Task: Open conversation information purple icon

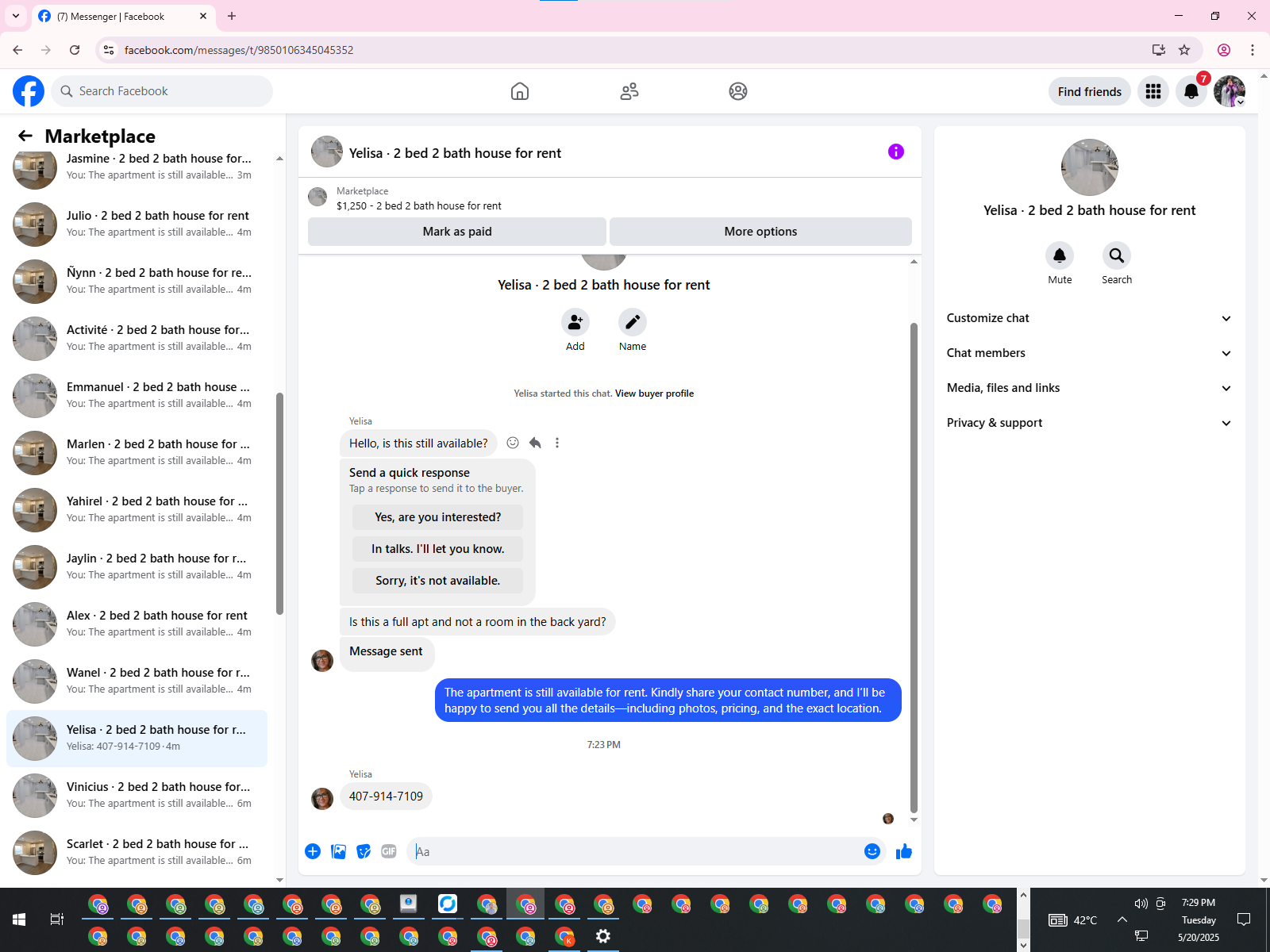Action: pos(896,152)
